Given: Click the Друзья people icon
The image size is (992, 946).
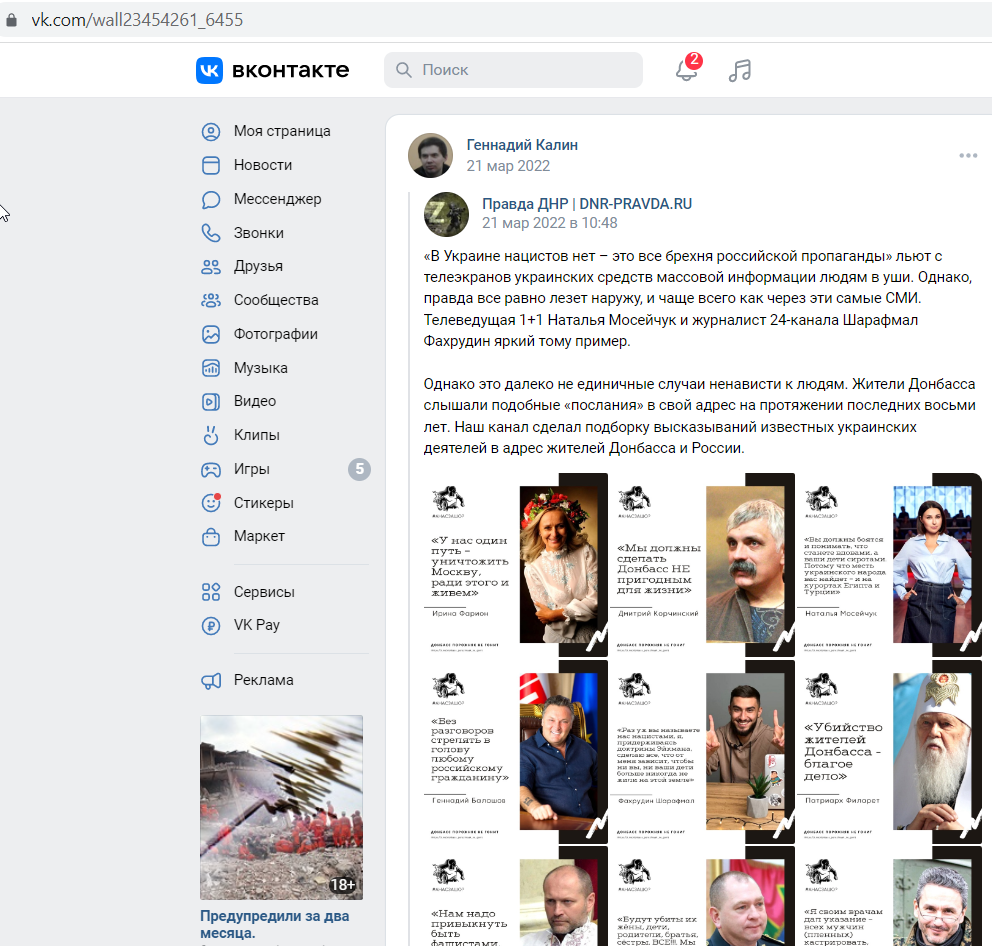Looking at the screenshot, I should [x=211, y=266].
